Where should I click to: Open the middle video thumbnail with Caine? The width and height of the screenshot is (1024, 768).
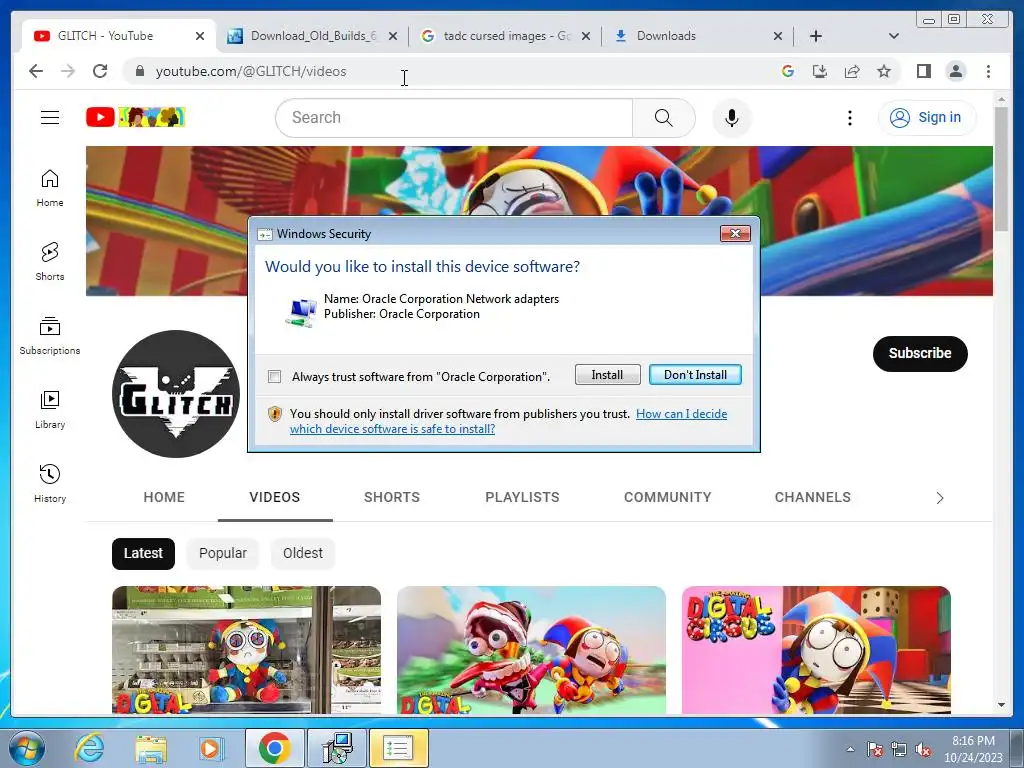pyautogui.click(x=532, y=650)
